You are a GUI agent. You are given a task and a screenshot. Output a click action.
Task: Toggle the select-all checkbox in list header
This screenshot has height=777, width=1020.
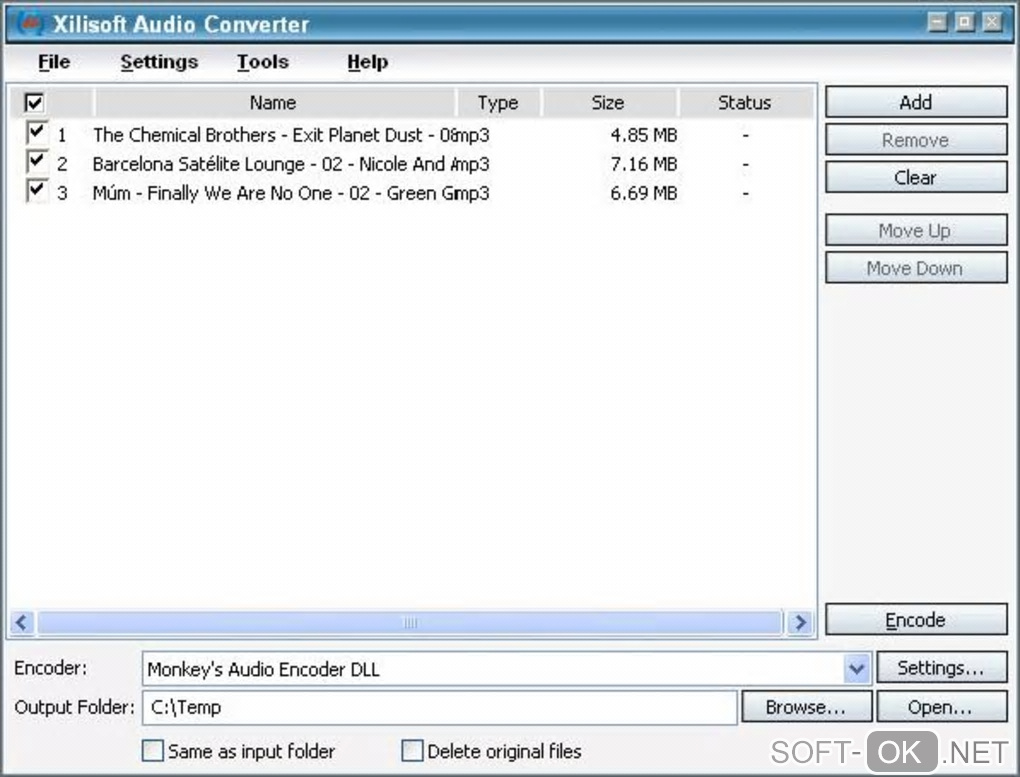(x=34, y=103)
